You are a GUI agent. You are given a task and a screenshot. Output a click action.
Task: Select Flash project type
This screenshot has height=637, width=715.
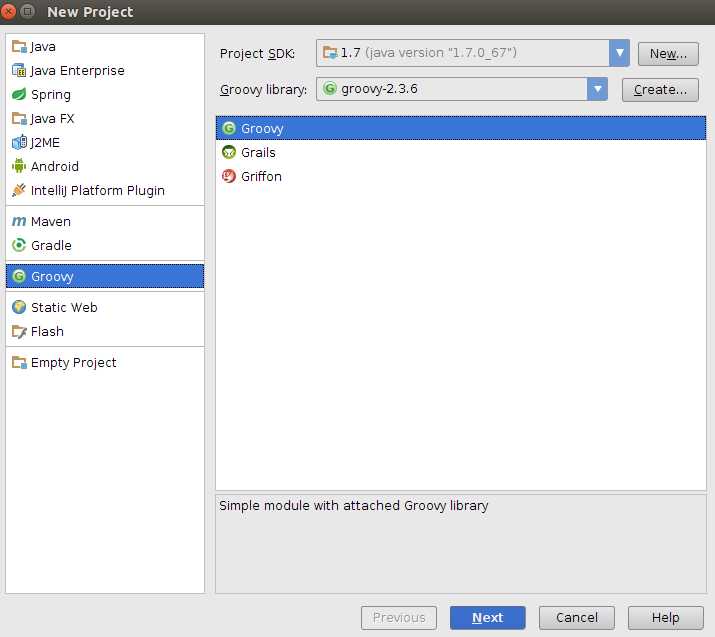click(105, 331)
